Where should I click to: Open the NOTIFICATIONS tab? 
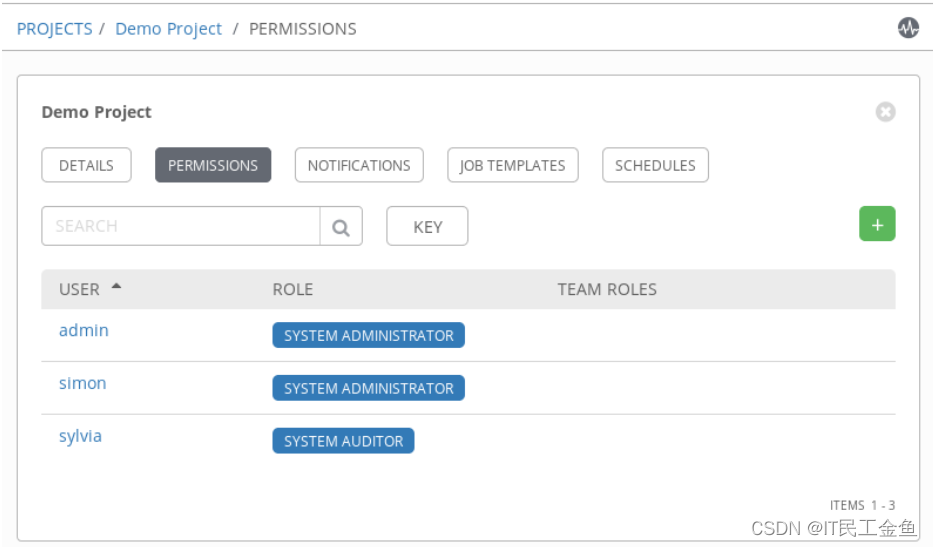pos(359,165)
